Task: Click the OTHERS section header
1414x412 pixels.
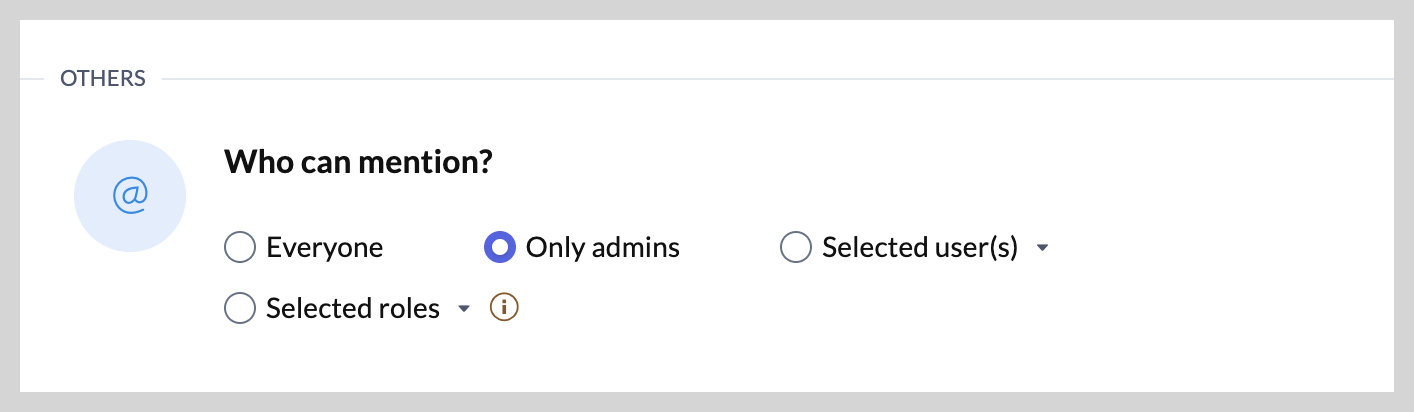Action: pos(103,78)
